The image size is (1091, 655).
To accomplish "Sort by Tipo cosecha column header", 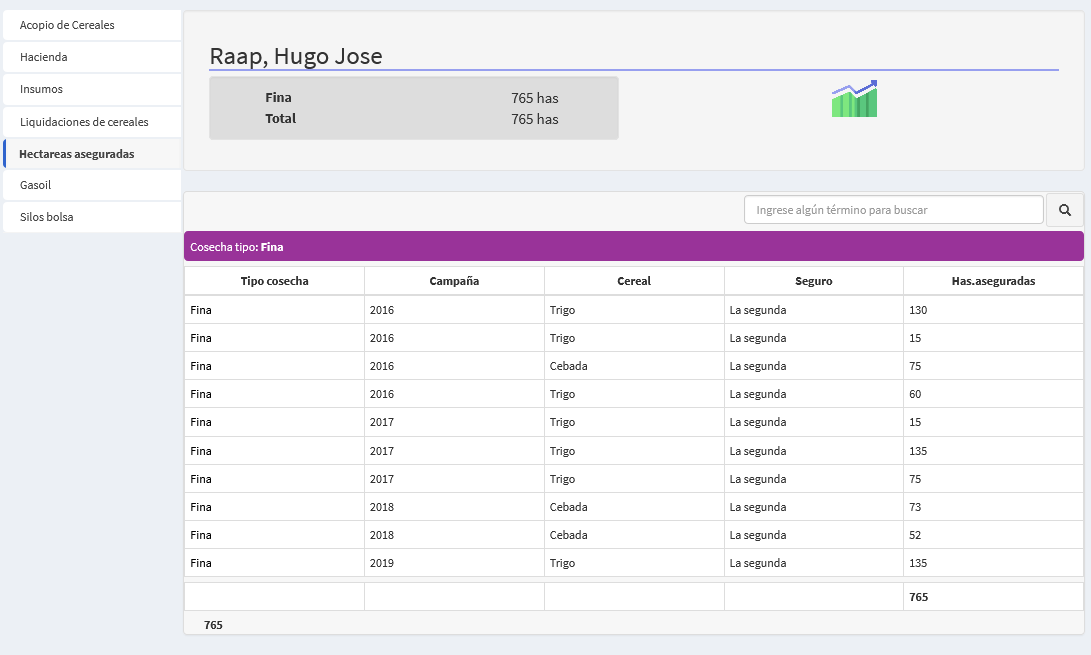I will pos(274,281).
